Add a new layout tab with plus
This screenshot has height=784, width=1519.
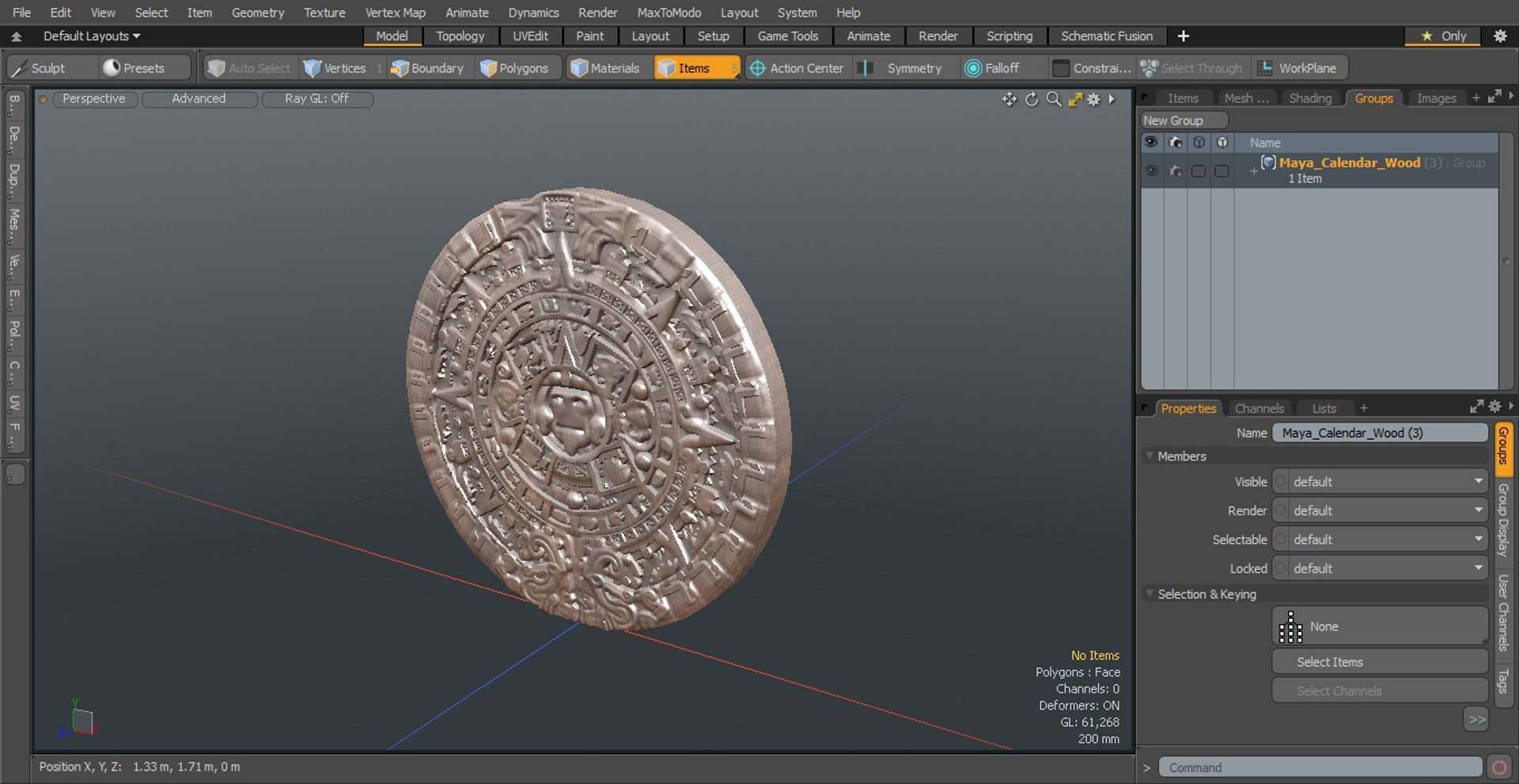[x=1183, y=36]
